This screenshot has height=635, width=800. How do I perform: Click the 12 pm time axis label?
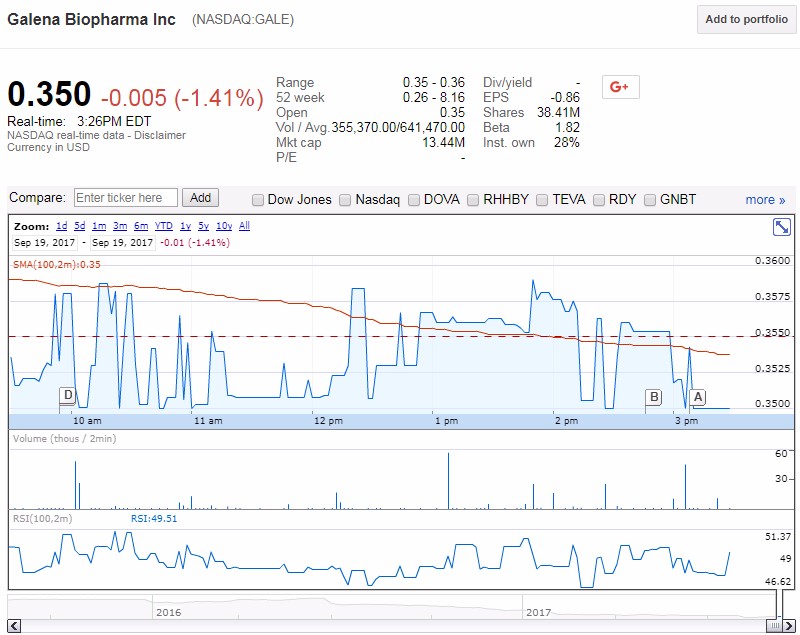coord(328,421)
